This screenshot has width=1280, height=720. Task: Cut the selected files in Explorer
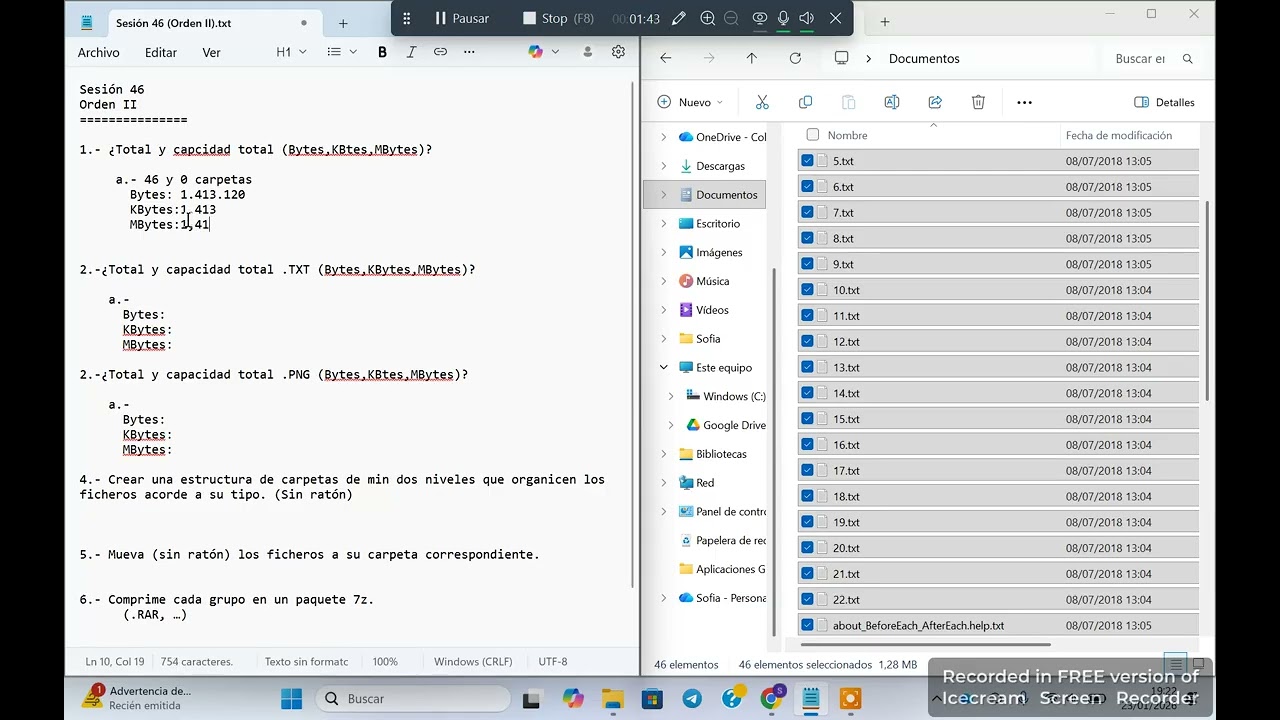[x=762, y=102]
